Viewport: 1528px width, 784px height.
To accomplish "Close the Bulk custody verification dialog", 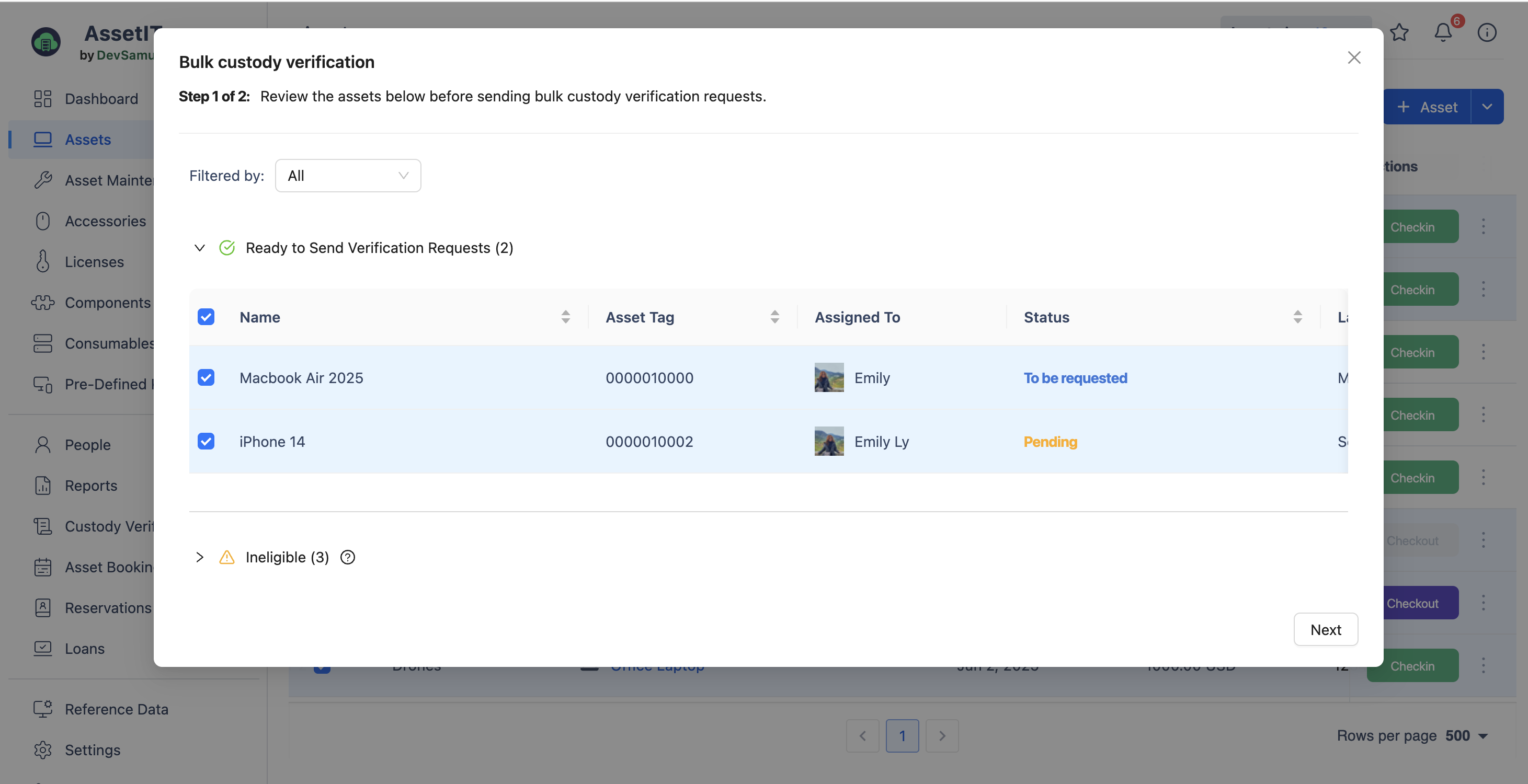I will pos(1354,57).
